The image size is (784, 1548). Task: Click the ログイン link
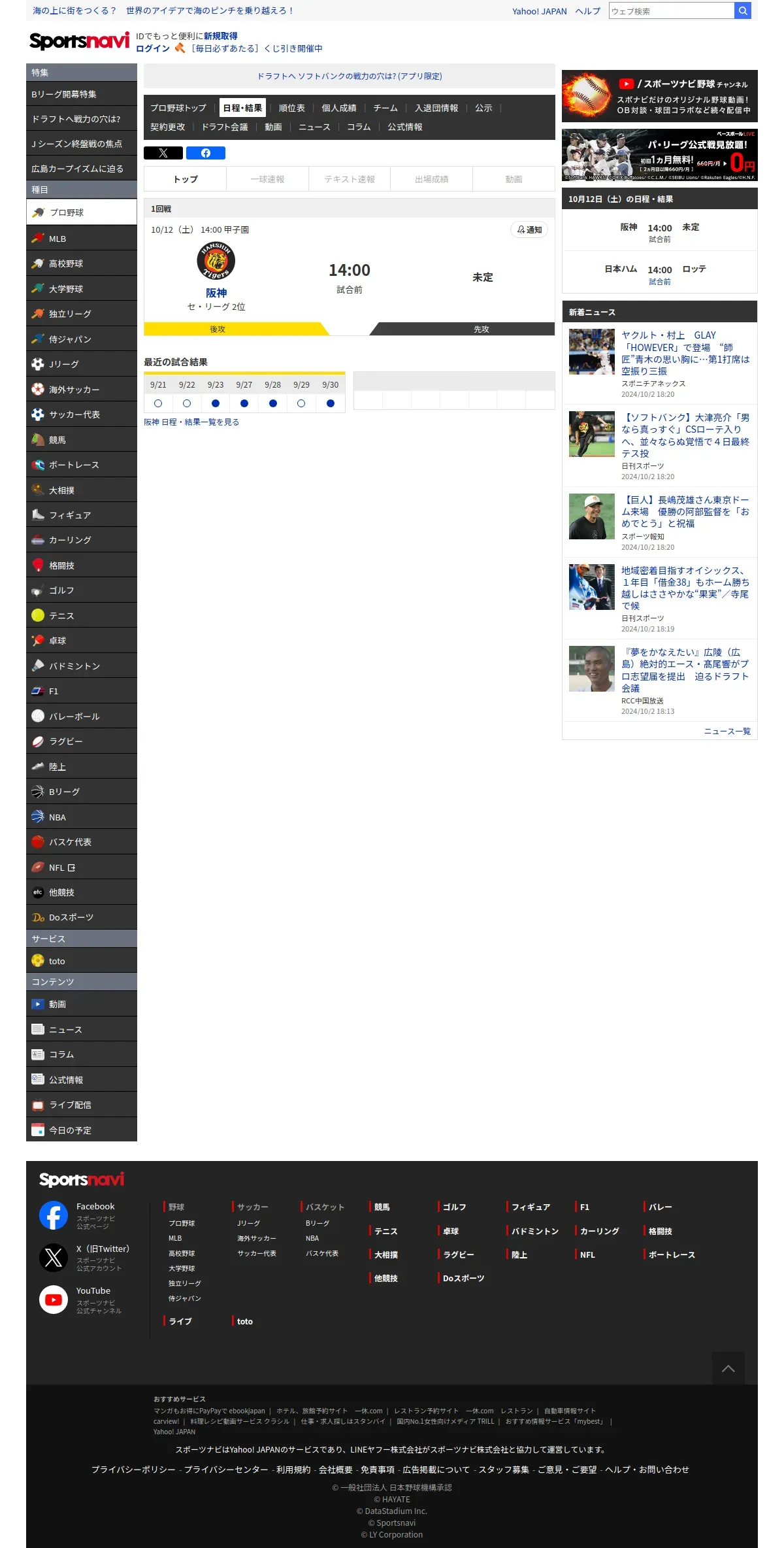point(153,48)
